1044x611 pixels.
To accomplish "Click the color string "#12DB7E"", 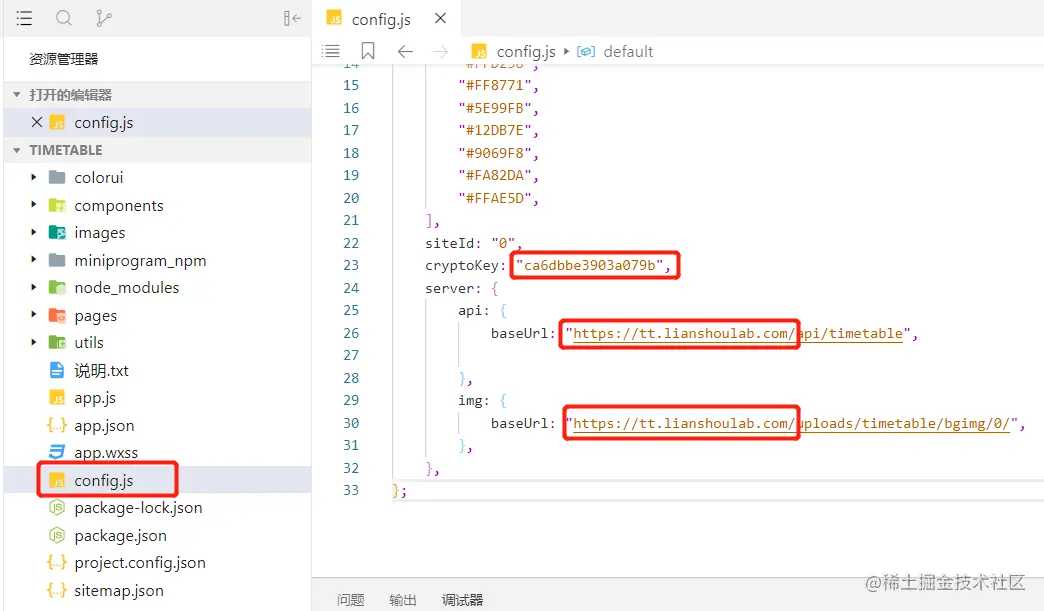I will click(x=495, y=130).
